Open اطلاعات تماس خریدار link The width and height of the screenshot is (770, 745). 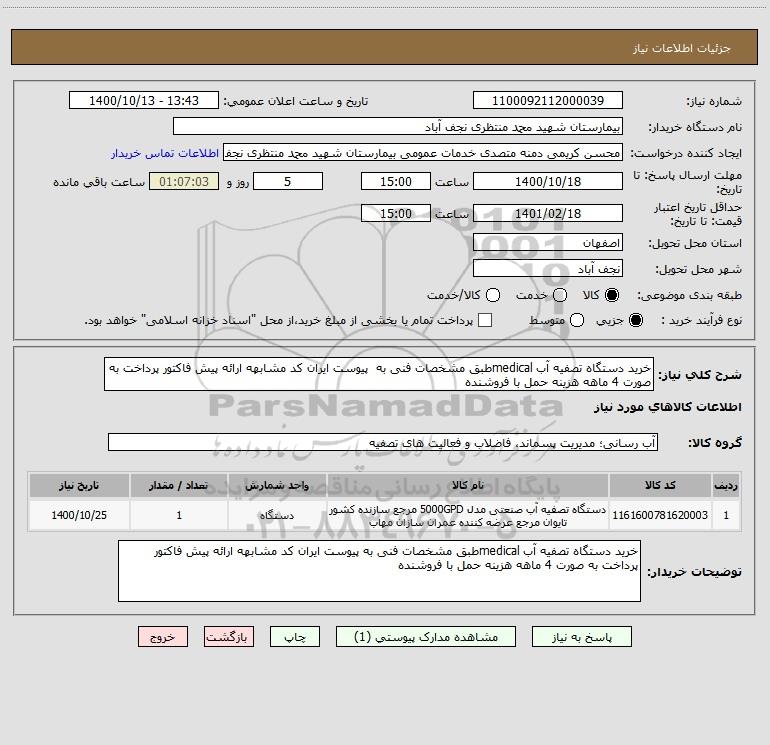(x=165, y=153)
